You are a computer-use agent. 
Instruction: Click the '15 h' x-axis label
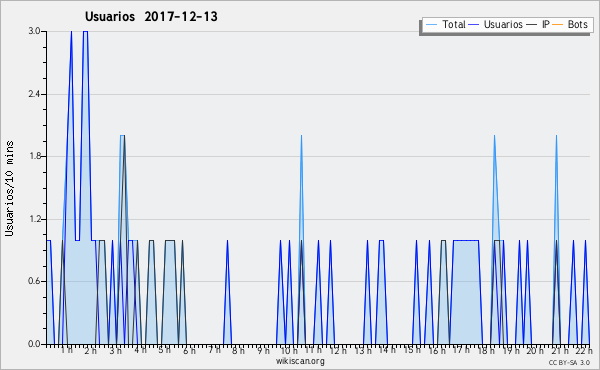click(412, 350)
